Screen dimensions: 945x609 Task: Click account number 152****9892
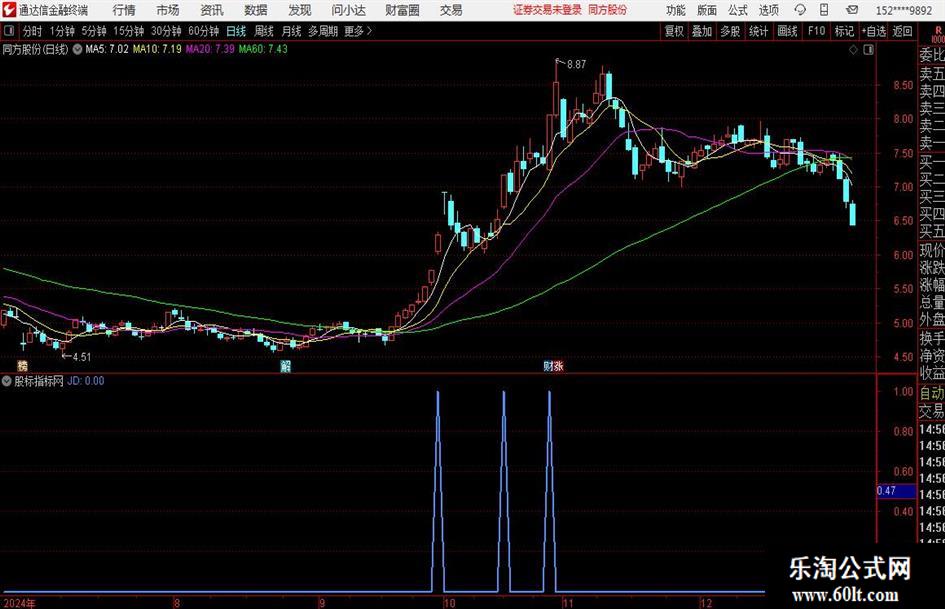pyautogui.click(x=903, y=10)
